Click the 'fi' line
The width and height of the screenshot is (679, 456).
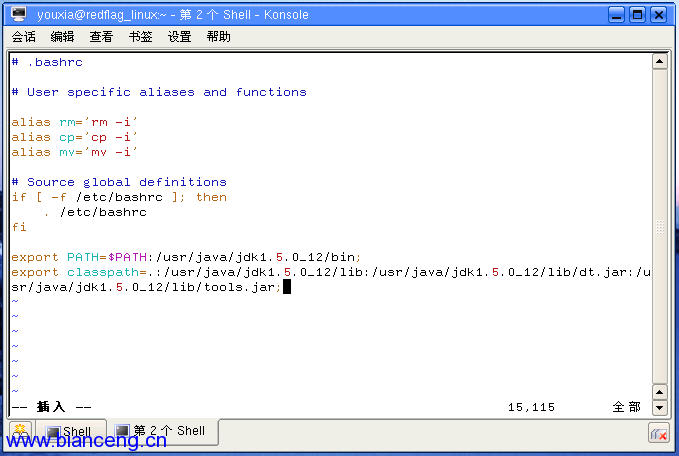coord(19,227)
